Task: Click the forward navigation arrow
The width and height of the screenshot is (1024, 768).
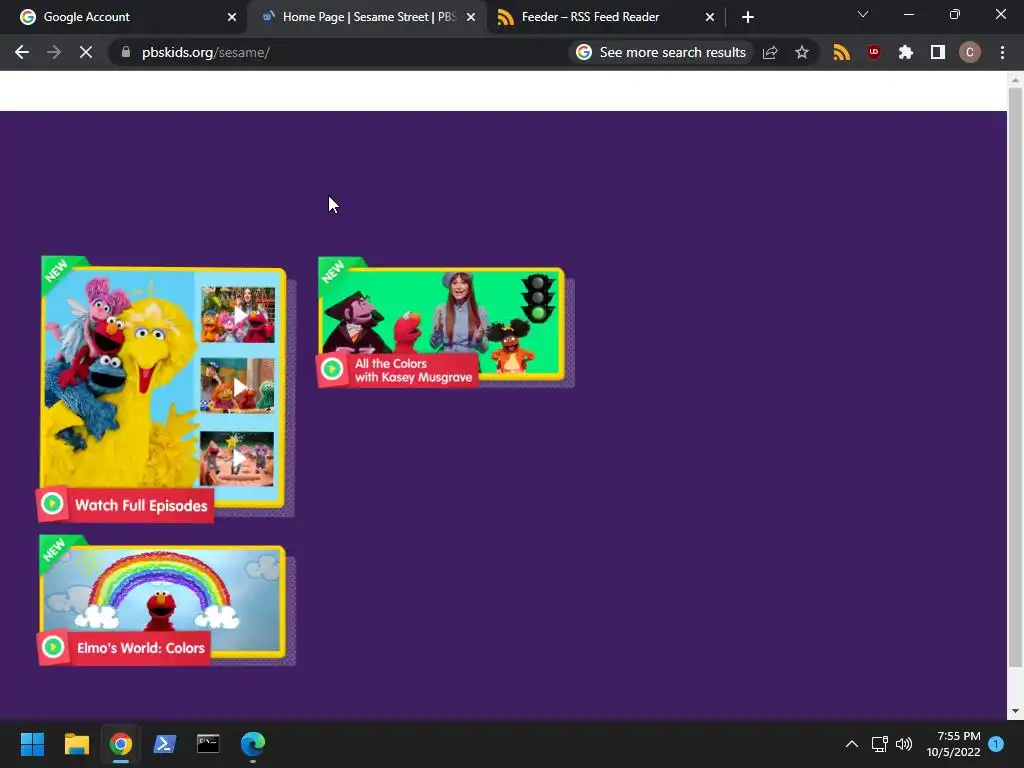Action: coord(54,52)
